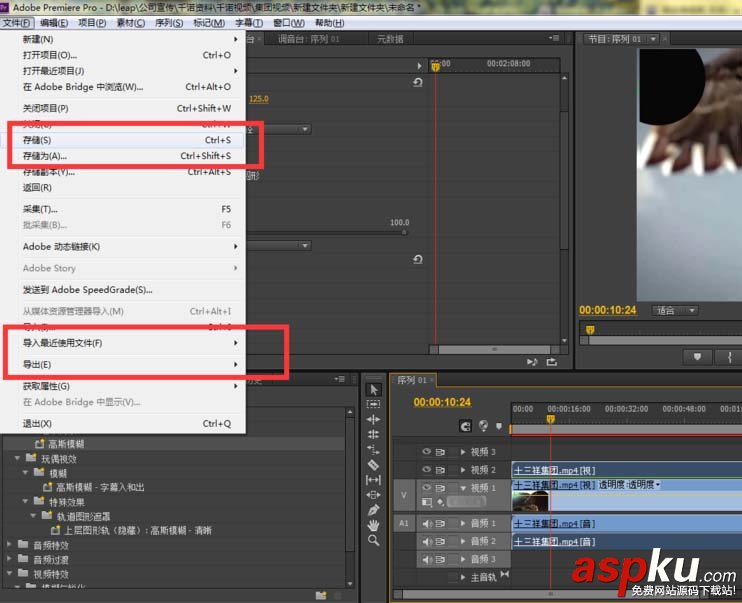This screenshot has height=603, width=742.
Task: Mute the 音频 2 track speaker
Action: (427, 541)
